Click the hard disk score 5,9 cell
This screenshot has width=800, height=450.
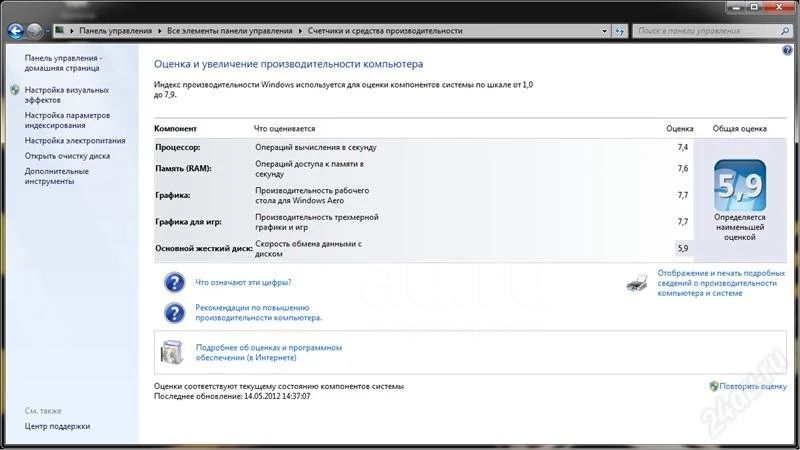tap(683, 248)
